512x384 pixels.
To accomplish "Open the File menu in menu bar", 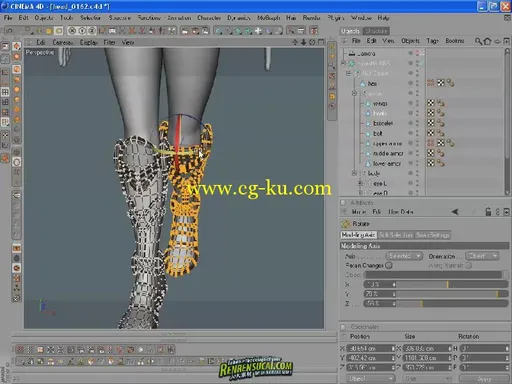I will click(8, 18).
